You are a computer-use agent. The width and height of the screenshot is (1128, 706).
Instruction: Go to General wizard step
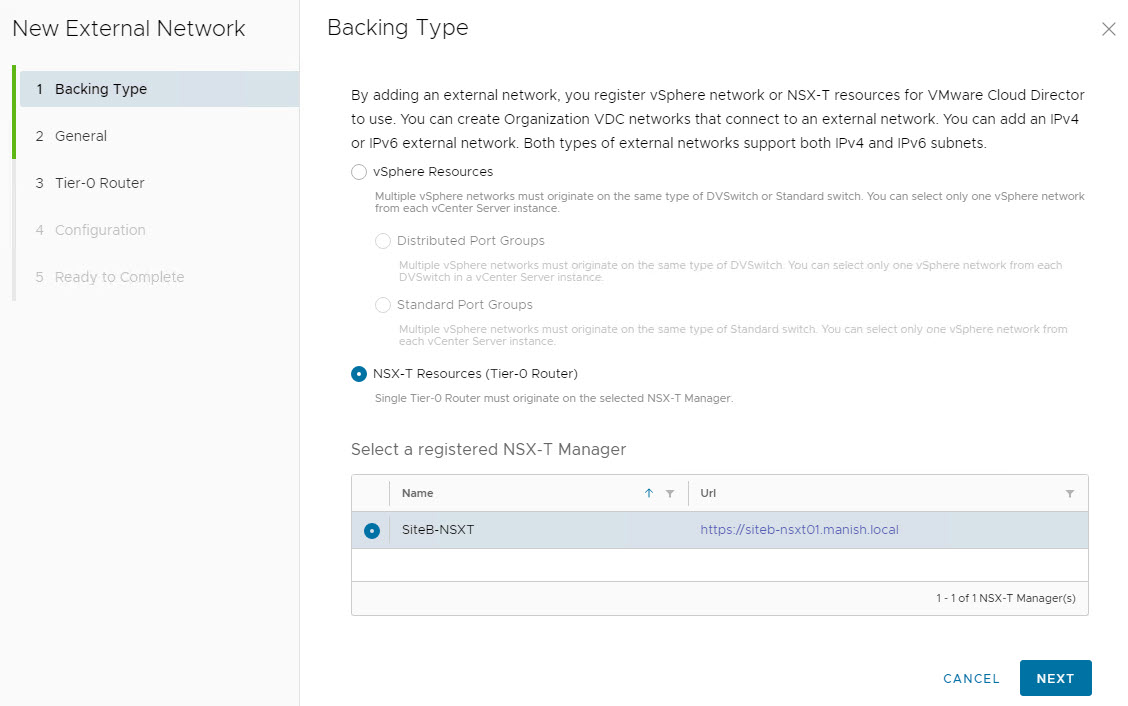pyautogui.click(x=80, y=136)
